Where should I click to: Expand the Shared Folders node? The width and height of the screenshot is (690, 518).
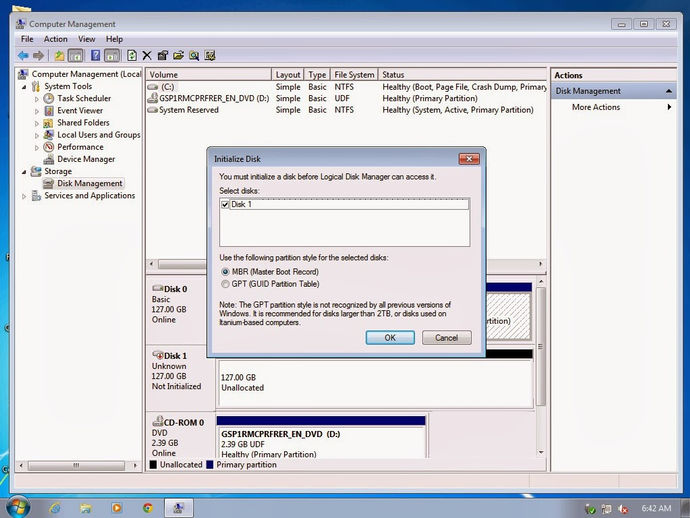37,124
